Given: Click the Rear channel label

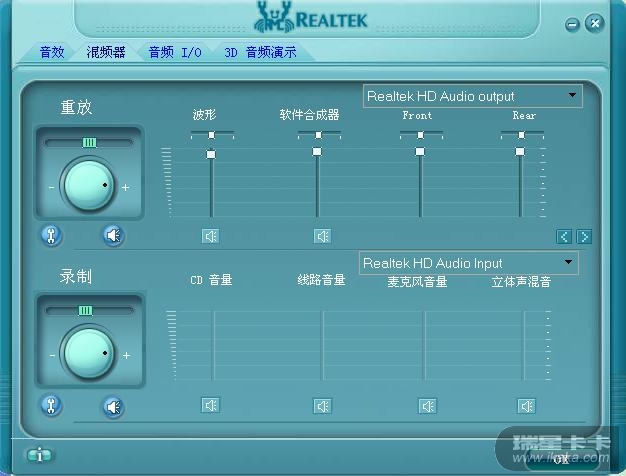Looking at the screenshot, I should tap(524, 115).
